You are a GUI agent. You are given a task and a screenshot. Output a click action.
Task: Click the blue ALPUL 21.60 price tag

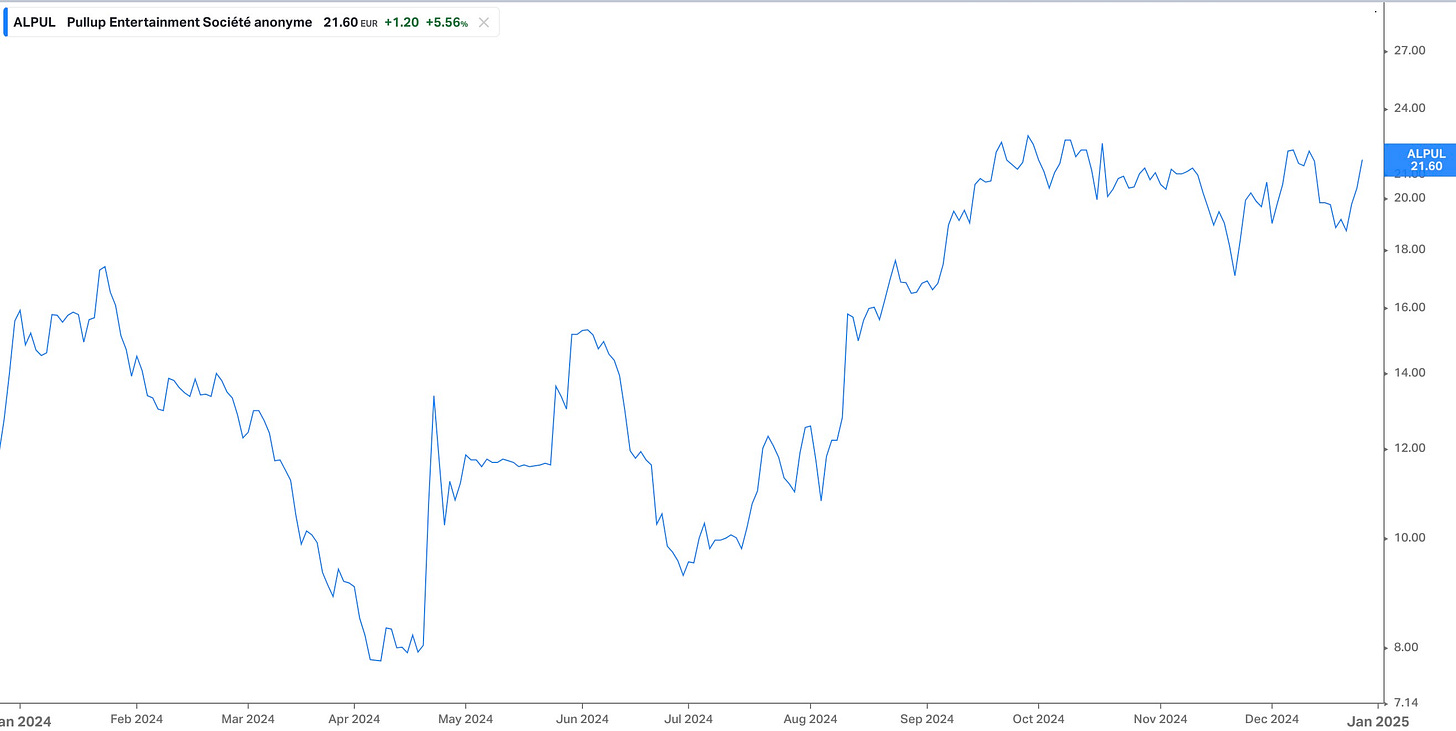[1419, 160]
